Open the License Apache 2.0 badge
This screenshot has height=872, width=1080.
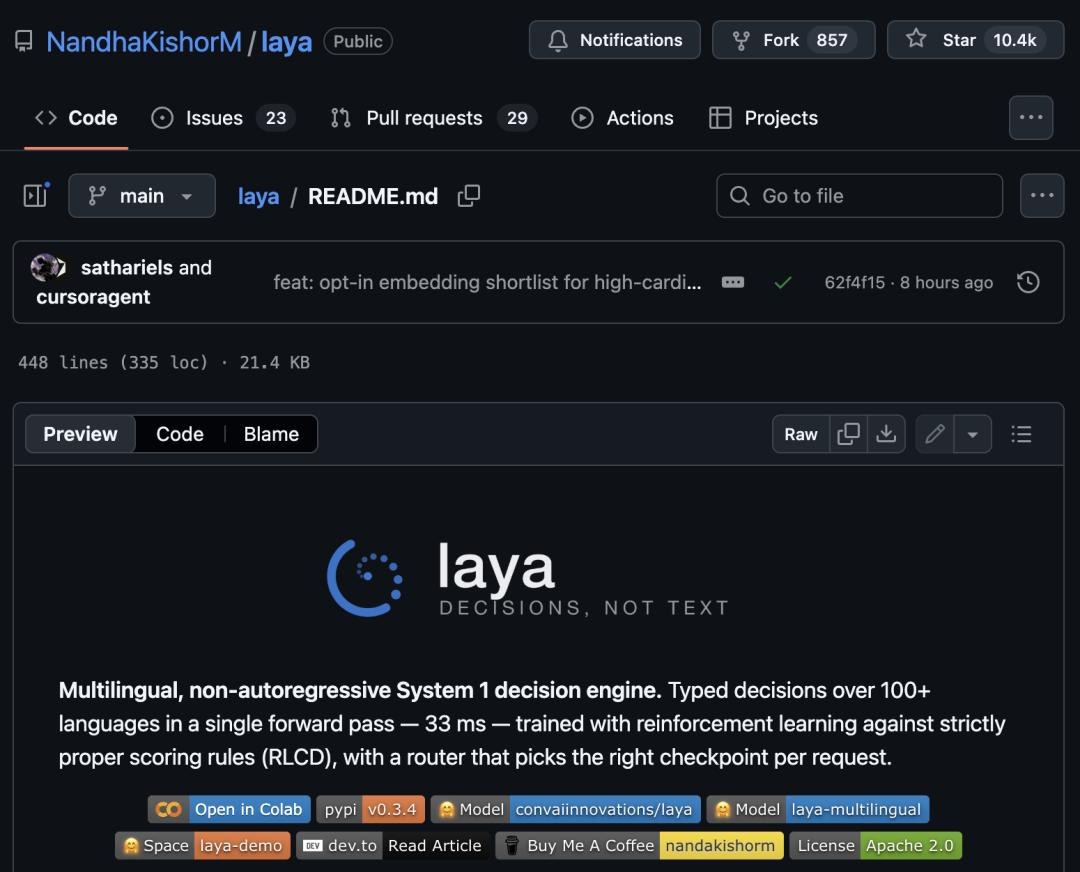[875, 845]
